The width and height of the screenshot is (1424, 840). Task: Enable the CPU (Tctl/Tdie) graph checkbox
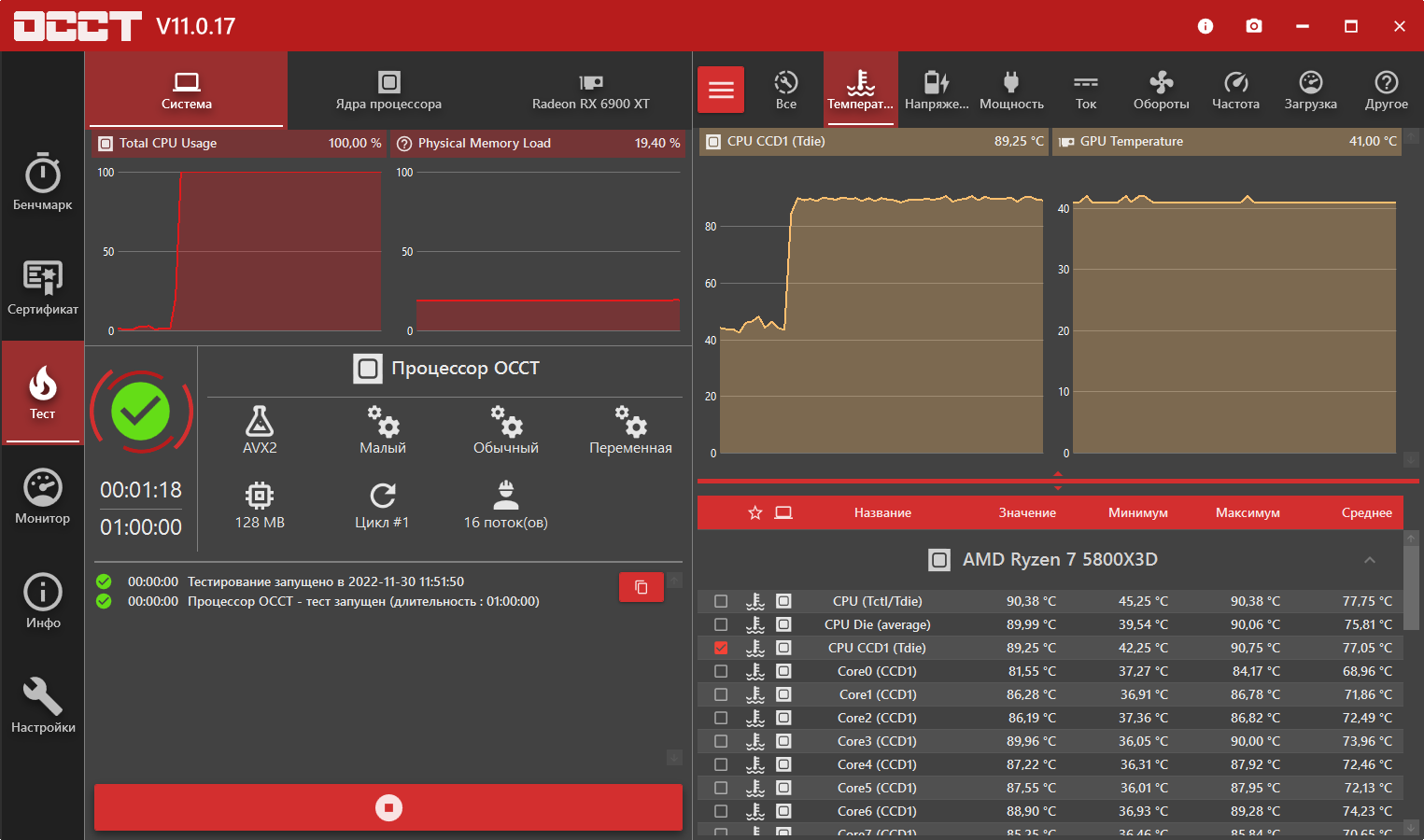[x=721, y=601]
